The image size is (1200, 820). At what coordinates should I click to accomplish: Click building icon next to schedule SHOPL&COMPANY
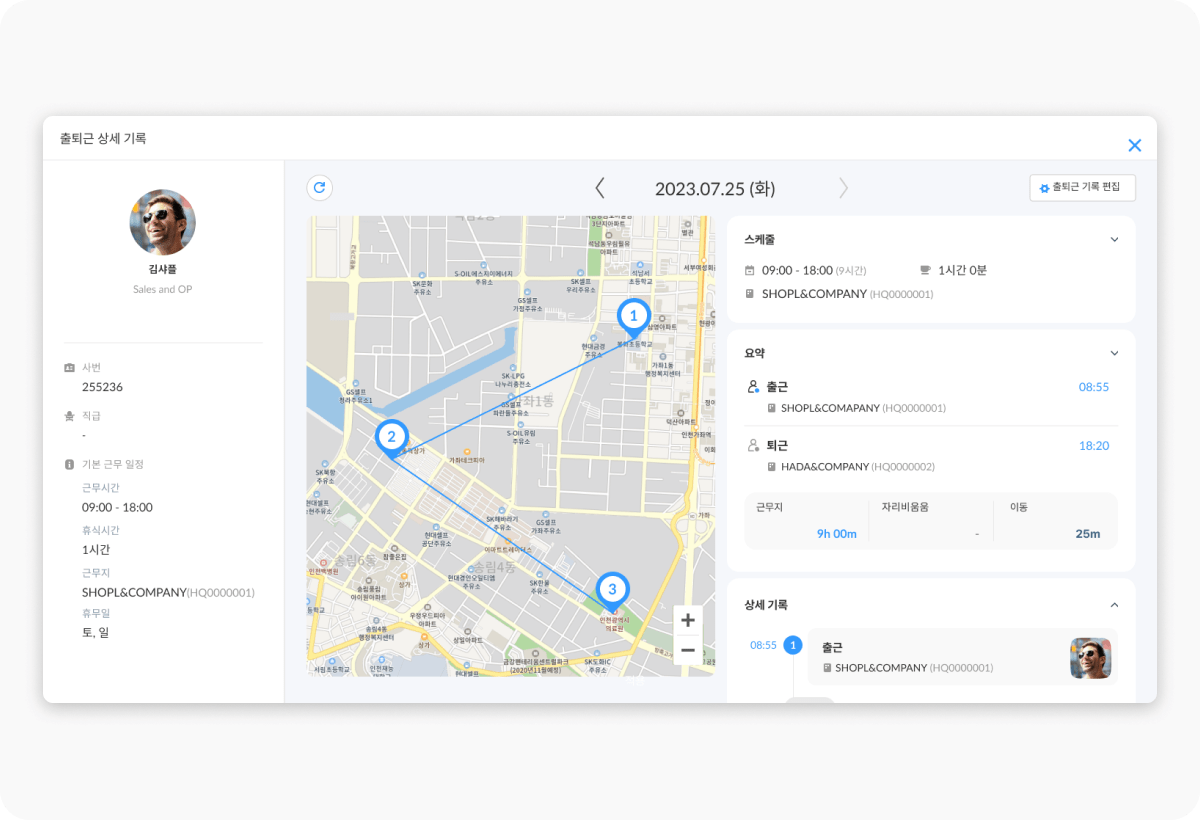[750, 294]
